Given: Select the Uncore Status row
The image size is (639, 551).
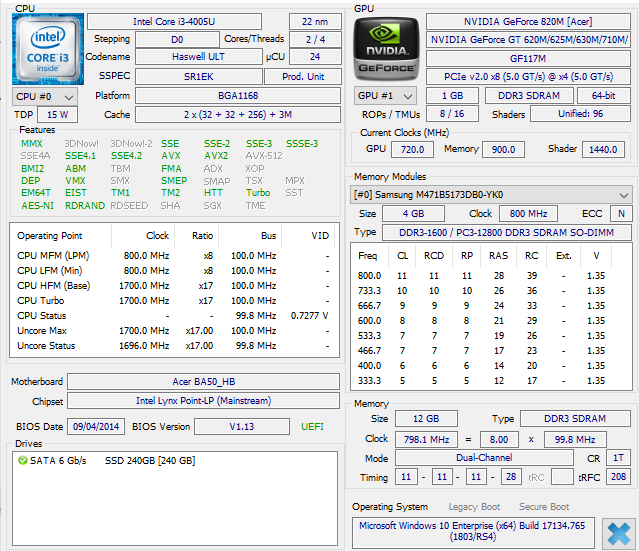Looking at the screenshot, I should 173,346.
